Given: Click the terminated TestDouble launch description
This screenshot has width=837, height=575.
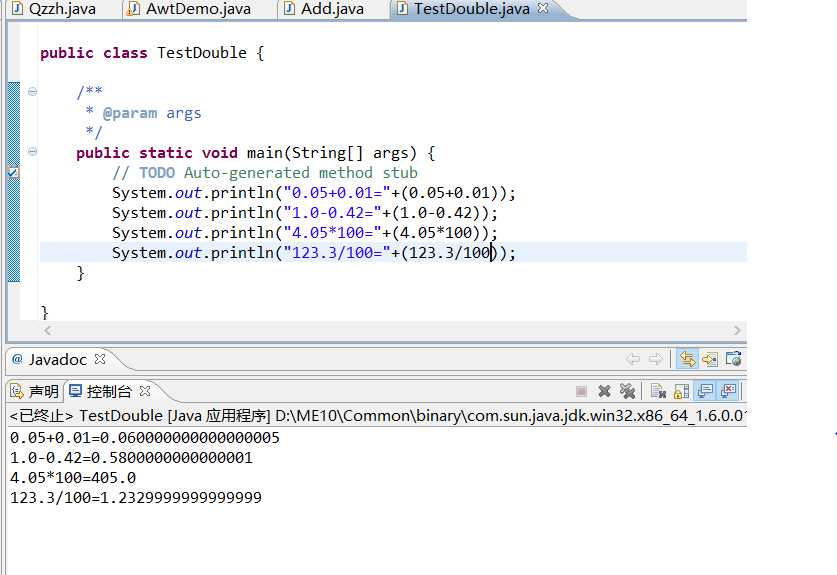Looking at the screenshot, I should [x=378, y=415].
